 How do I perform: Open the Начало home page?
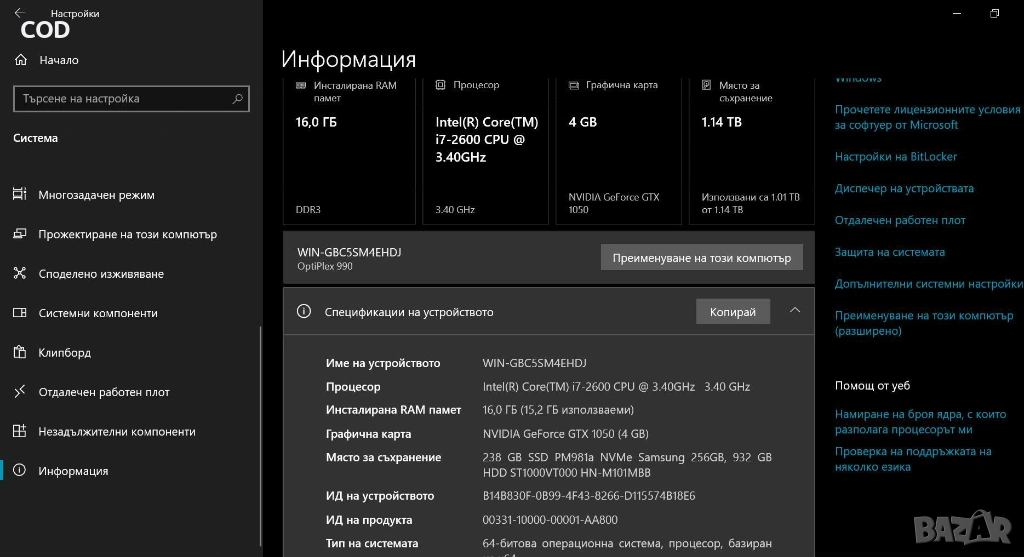tap(59, 60)
